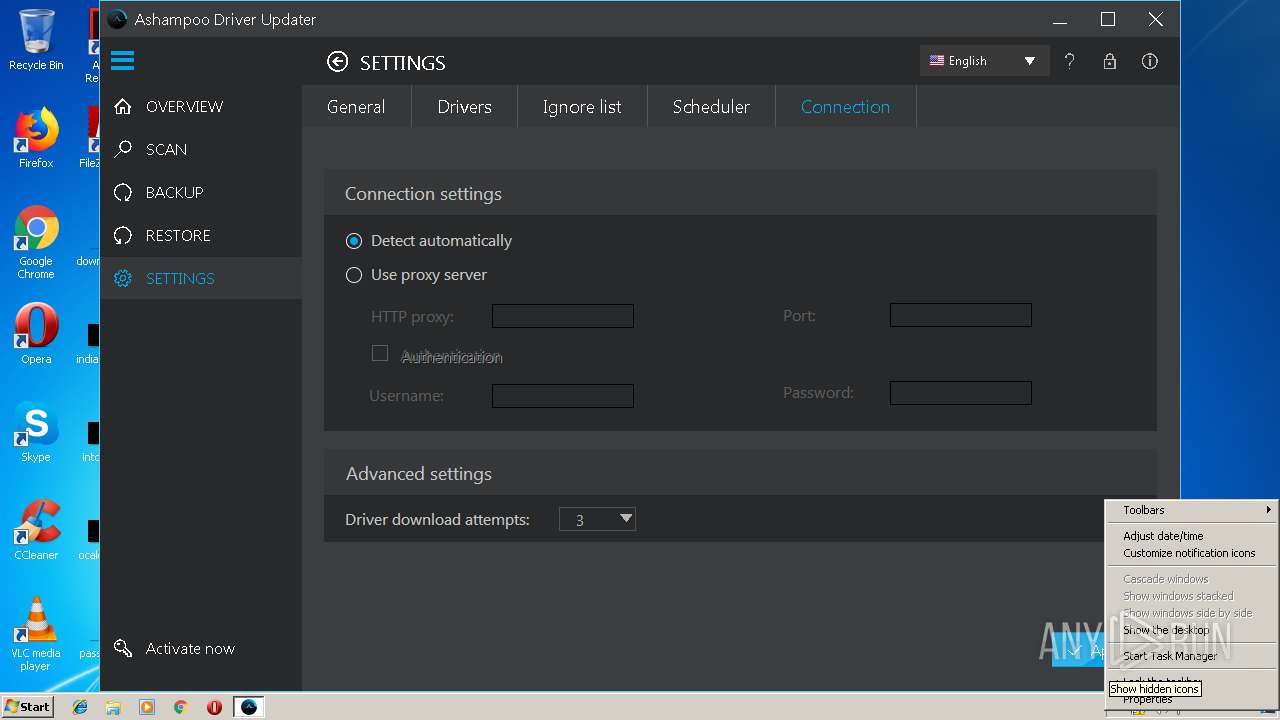This screenshot has height=720, width=1280.
Task: Open Toolbars submenu in the taskbar context menu
Action: pyautogui.click(x=1191, y=510)
